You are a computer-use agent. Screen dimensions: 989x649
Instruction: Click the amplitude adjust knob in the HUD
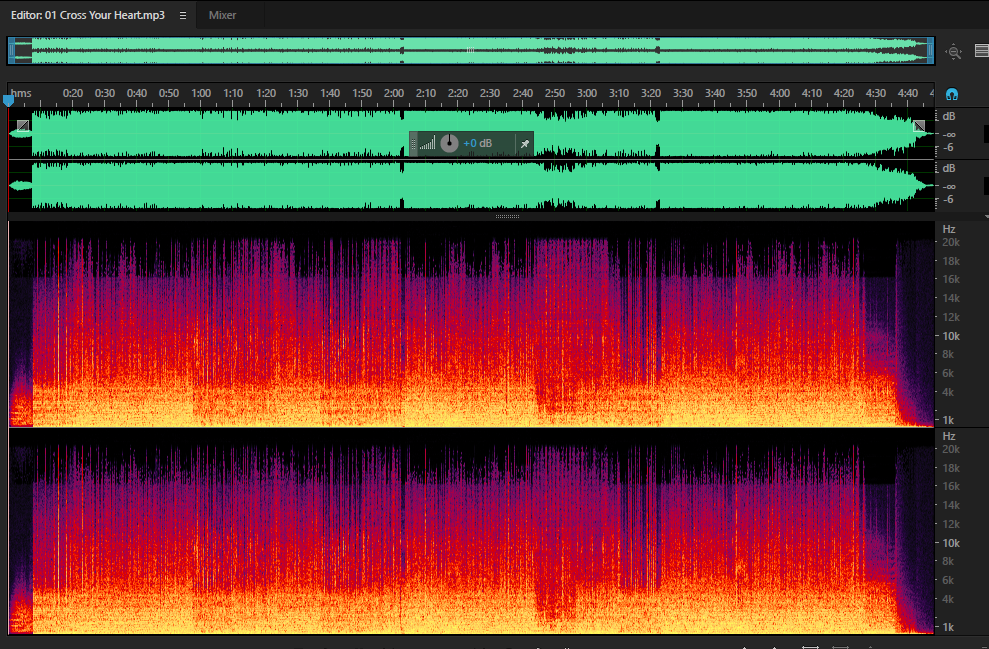(x=449, y=143)
